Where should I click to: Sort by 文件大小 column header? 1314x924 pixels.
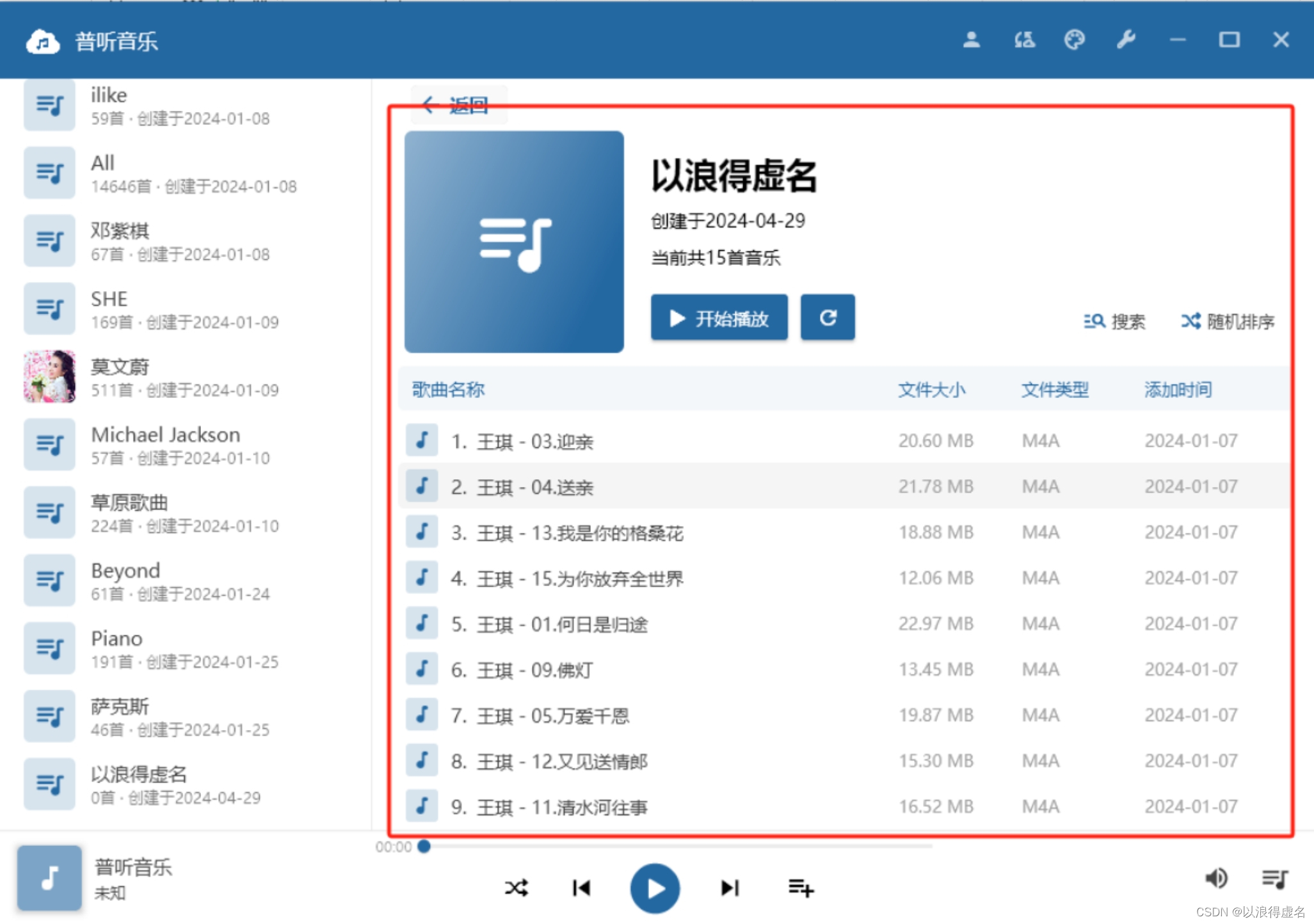(x=931, y=390)
